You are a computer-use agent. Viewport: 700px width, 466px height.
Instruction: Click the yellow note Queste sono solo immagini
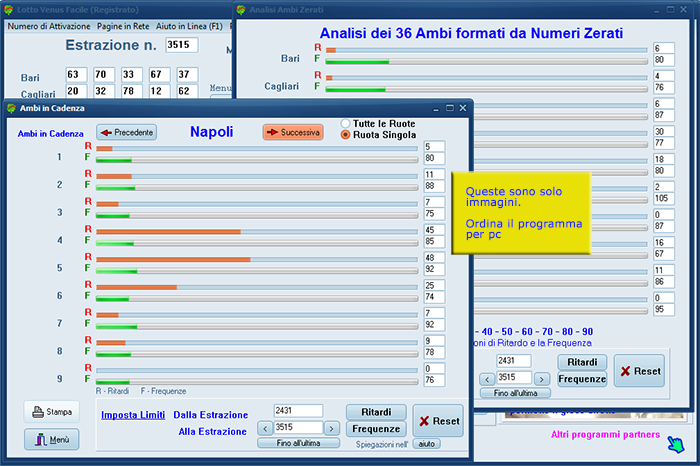(x=521, y=212)
